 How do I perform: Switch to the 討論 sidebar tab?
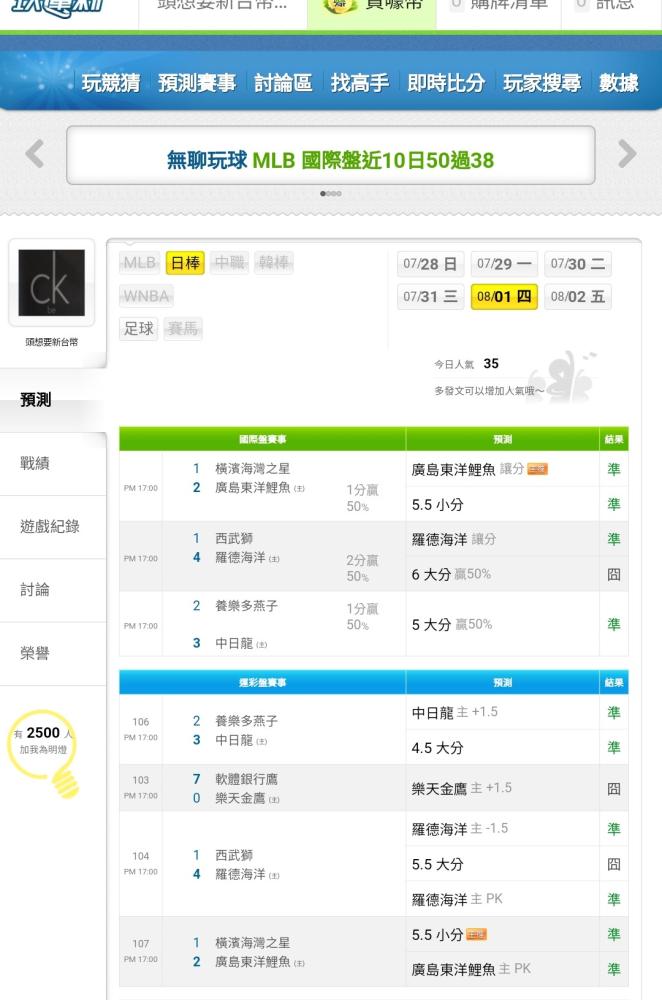(53, 590)
